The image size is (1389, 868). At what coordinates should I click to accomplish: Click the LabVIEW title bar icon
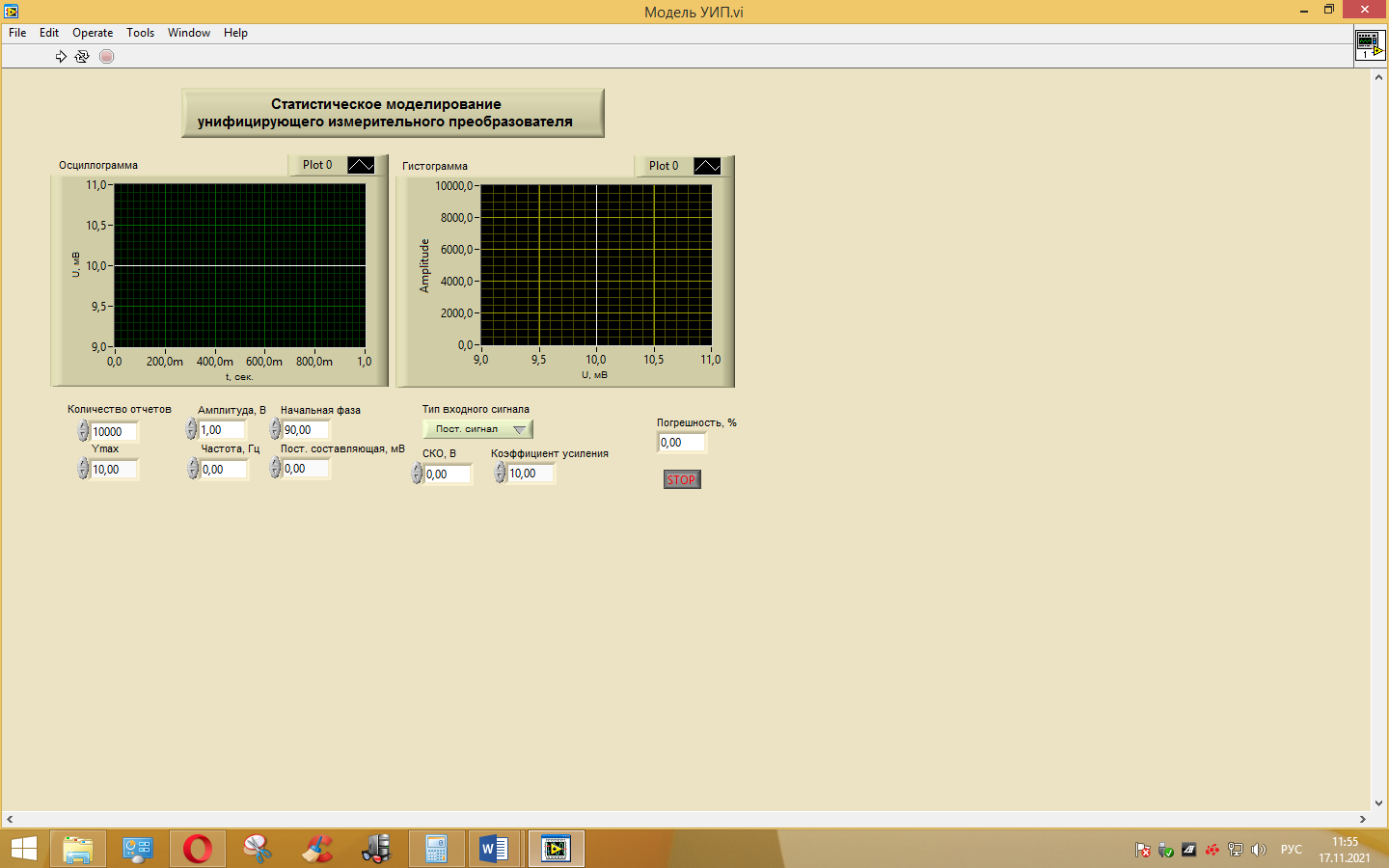point(11,11)
